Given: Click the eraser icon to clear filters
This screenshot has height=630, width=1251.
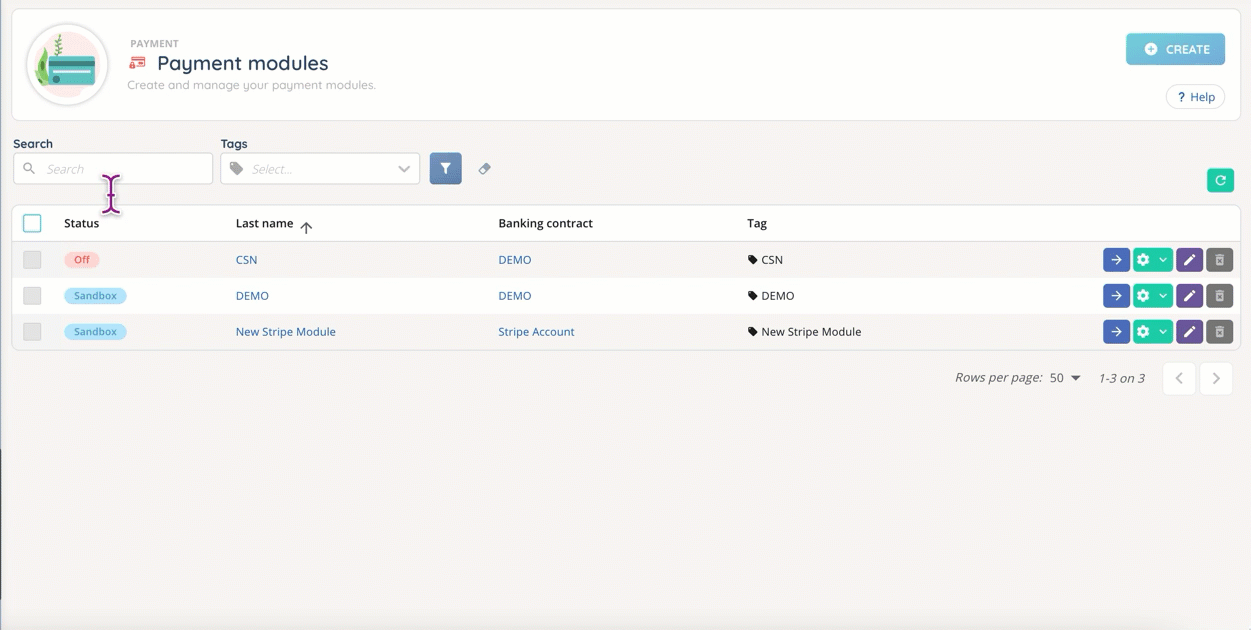Looking at the screenshot, I should (x=485, y=169).
